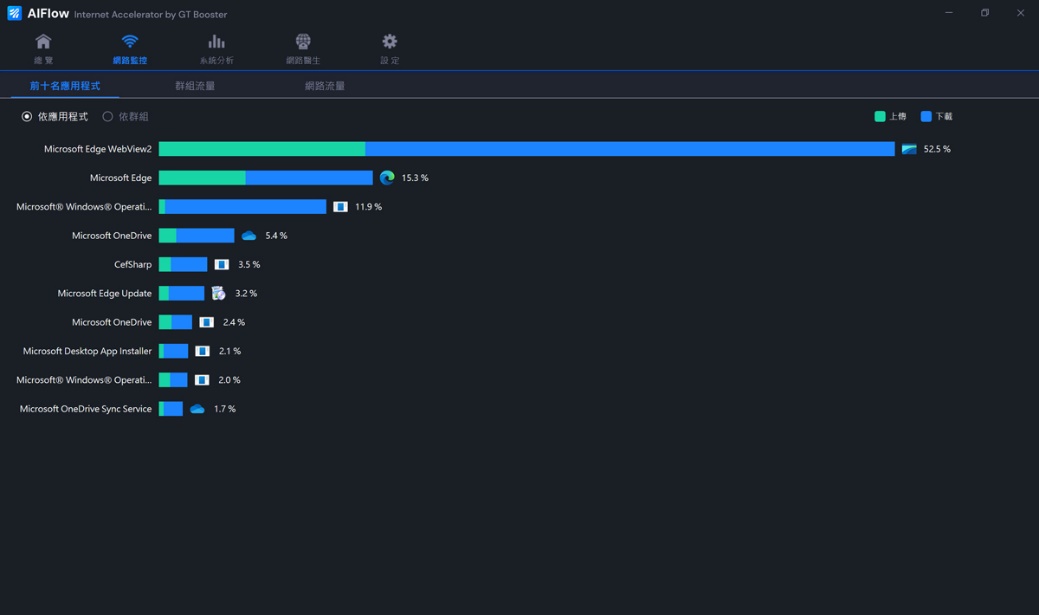Click the Microsoft Edge Update installer icon
This screenshot has height=615, width=1039.
pos(218,293)
